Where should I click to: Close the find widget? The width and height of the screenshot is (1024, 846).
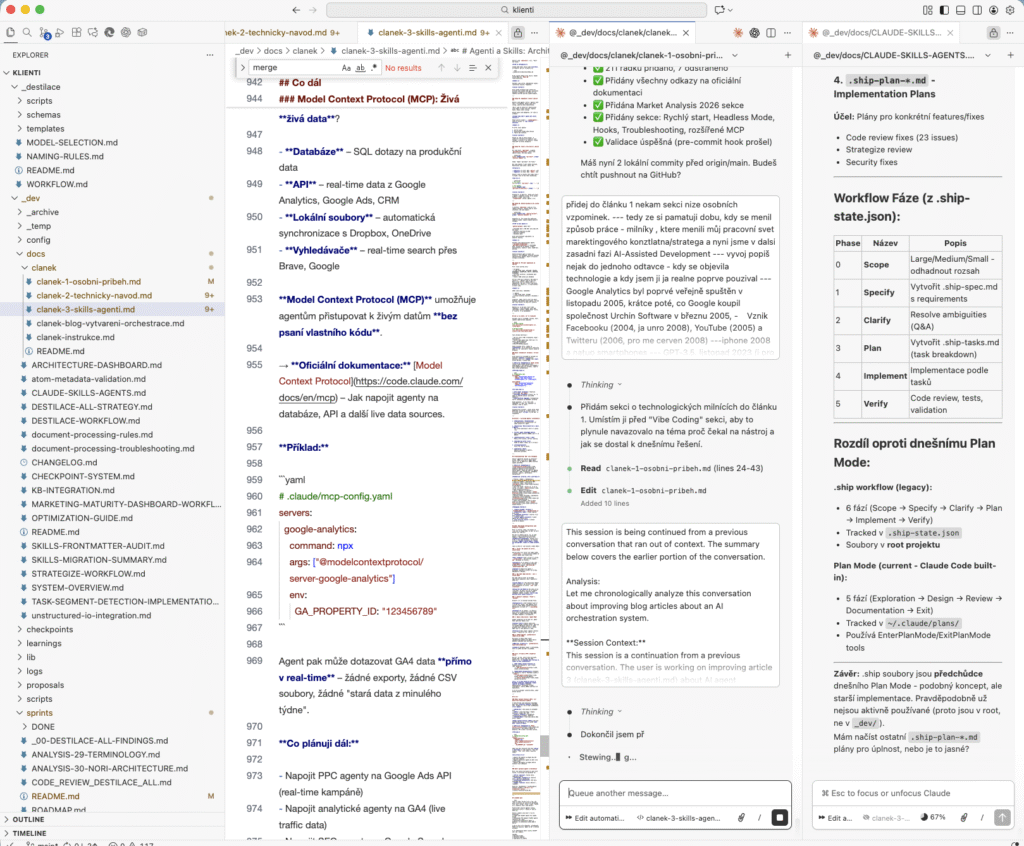(x=489, y=68)
